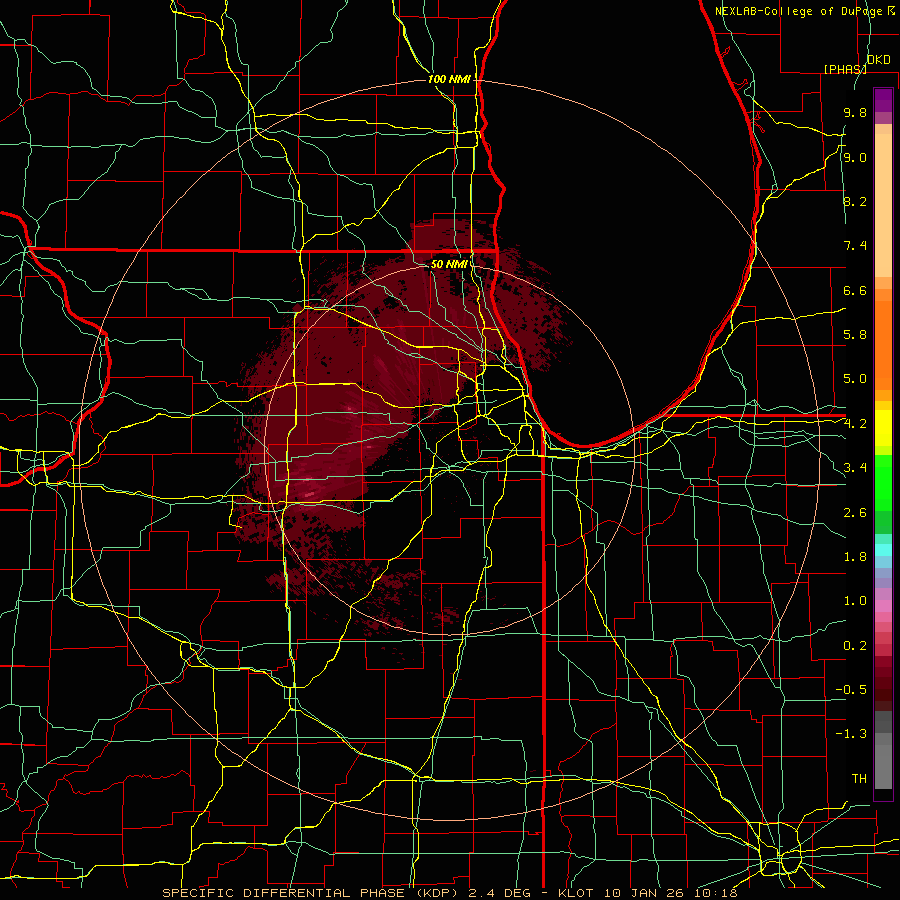This screenshot has height=900, width=900.
Task: Click the 4.2 scale value
Action: coord(855,424)
